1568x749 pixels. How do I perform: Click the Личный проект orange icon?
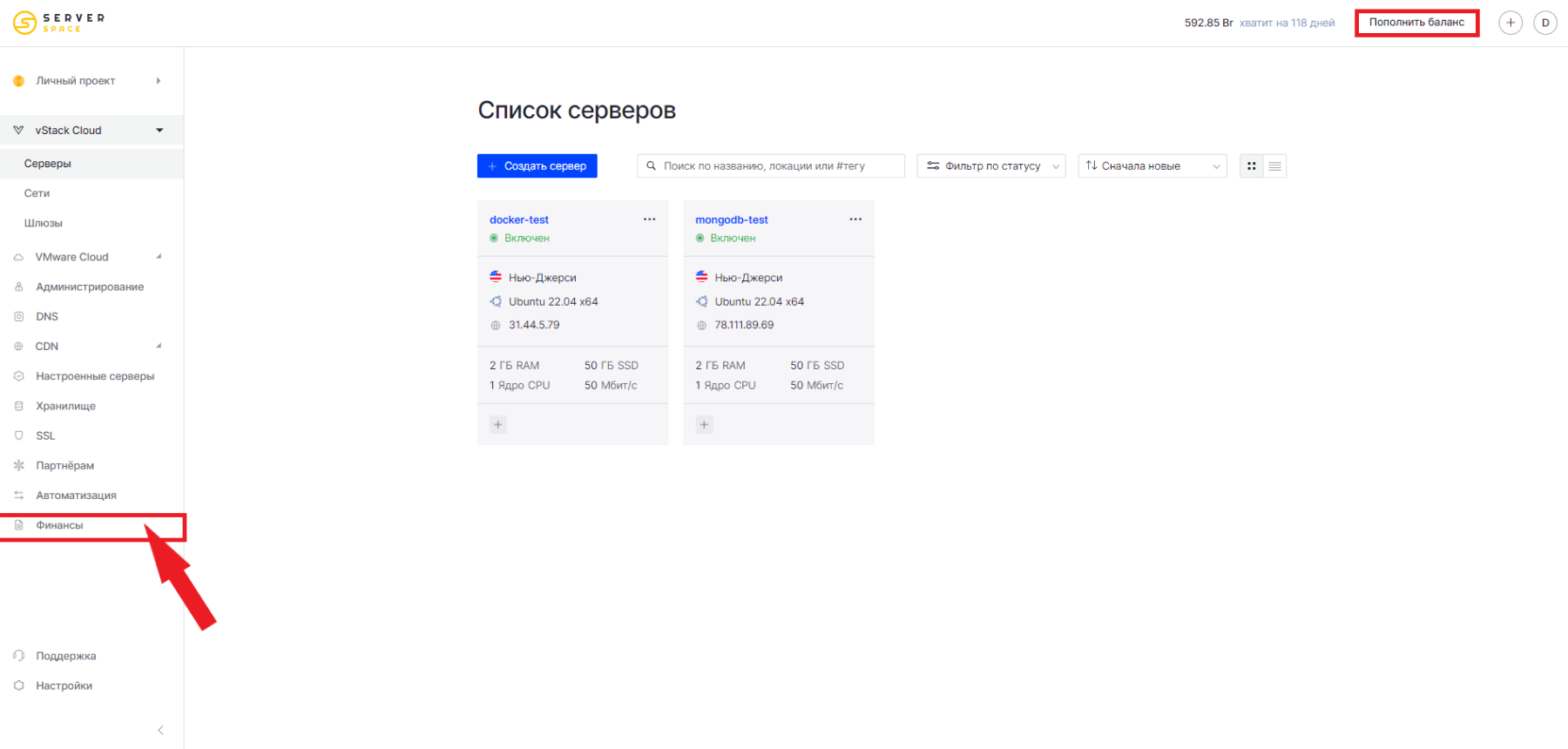(x=18, y=81)
